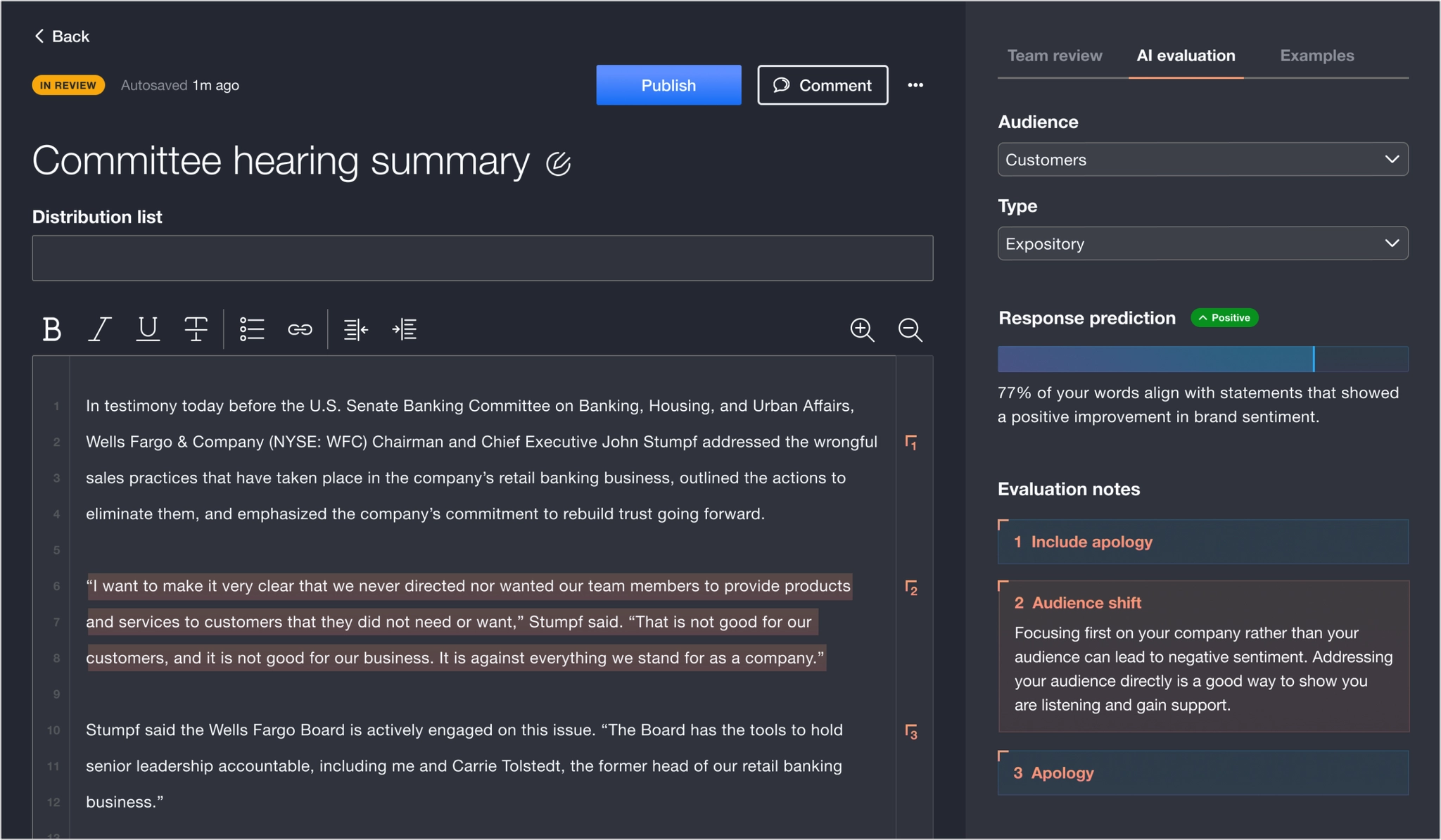Zoom in on the editor text
Screen dimensions: 1441x840
click(862, 329)
